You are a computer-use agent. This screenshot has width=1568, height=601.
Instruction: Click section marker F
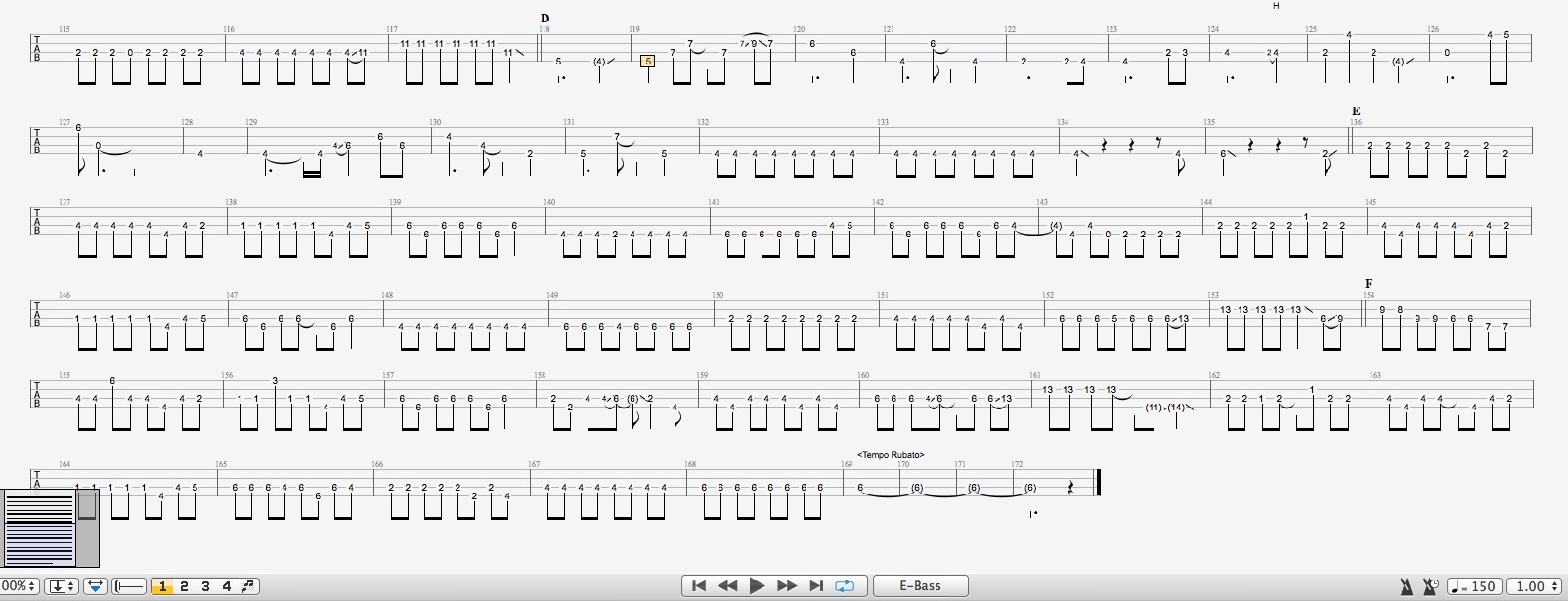point(1369,284)
